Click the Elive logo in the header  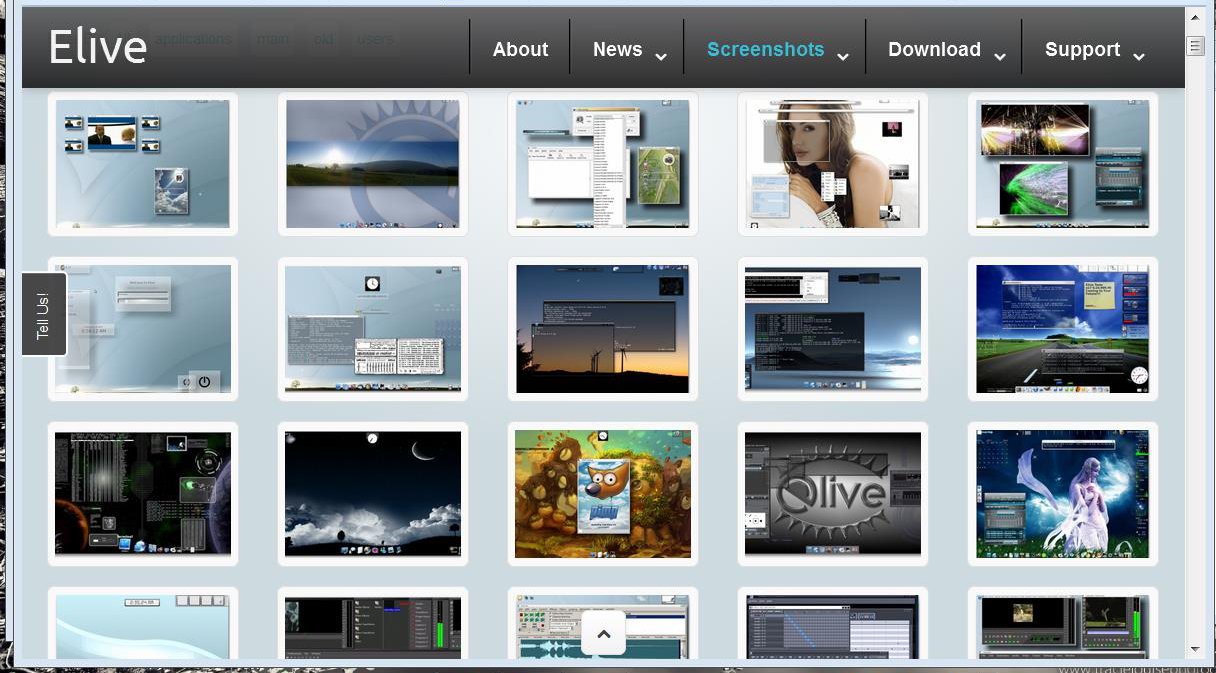point(98,47)
